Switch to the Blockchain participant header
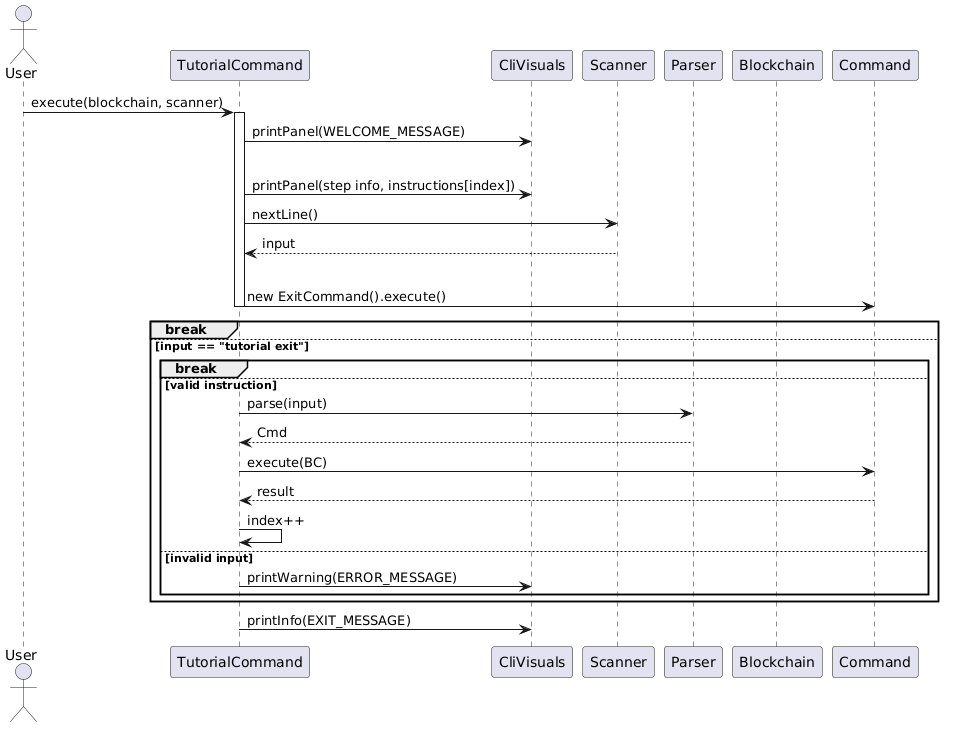This screenshot has height=729, width=973. click(777, 65)
